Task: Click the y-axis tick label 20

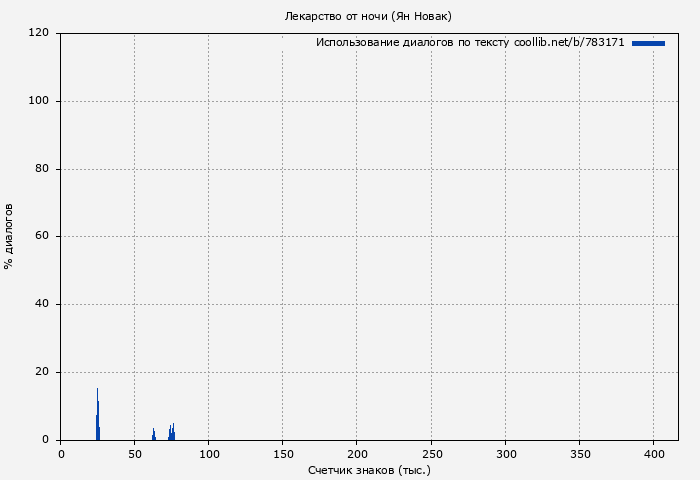Action: [43, 372]
